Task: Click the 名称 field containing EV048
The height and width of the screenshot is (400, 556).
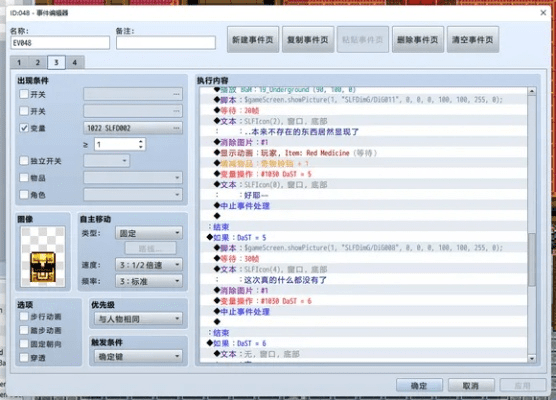Action: (x=60, y=43)
